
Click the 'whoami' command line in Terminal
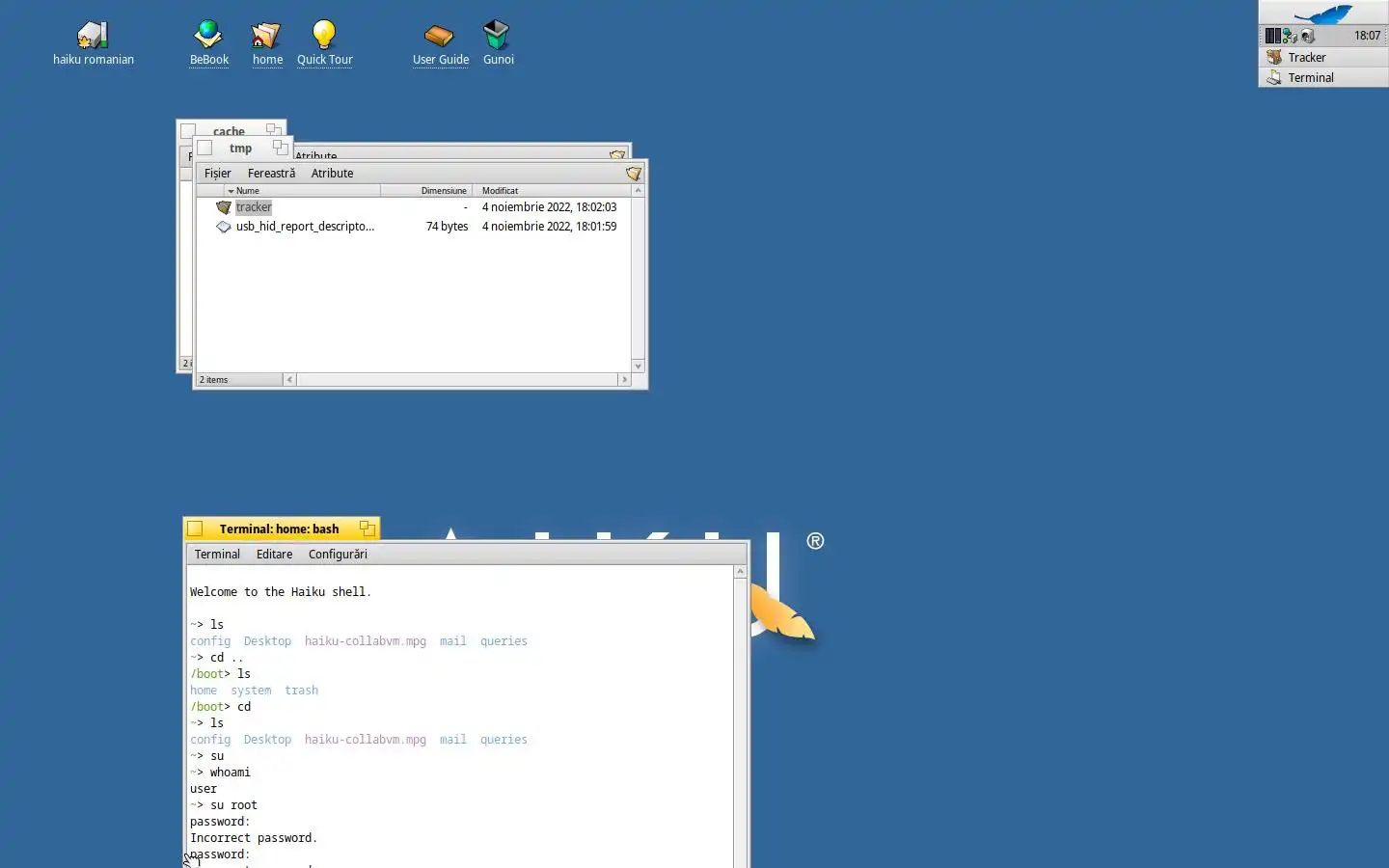[220, 773]
